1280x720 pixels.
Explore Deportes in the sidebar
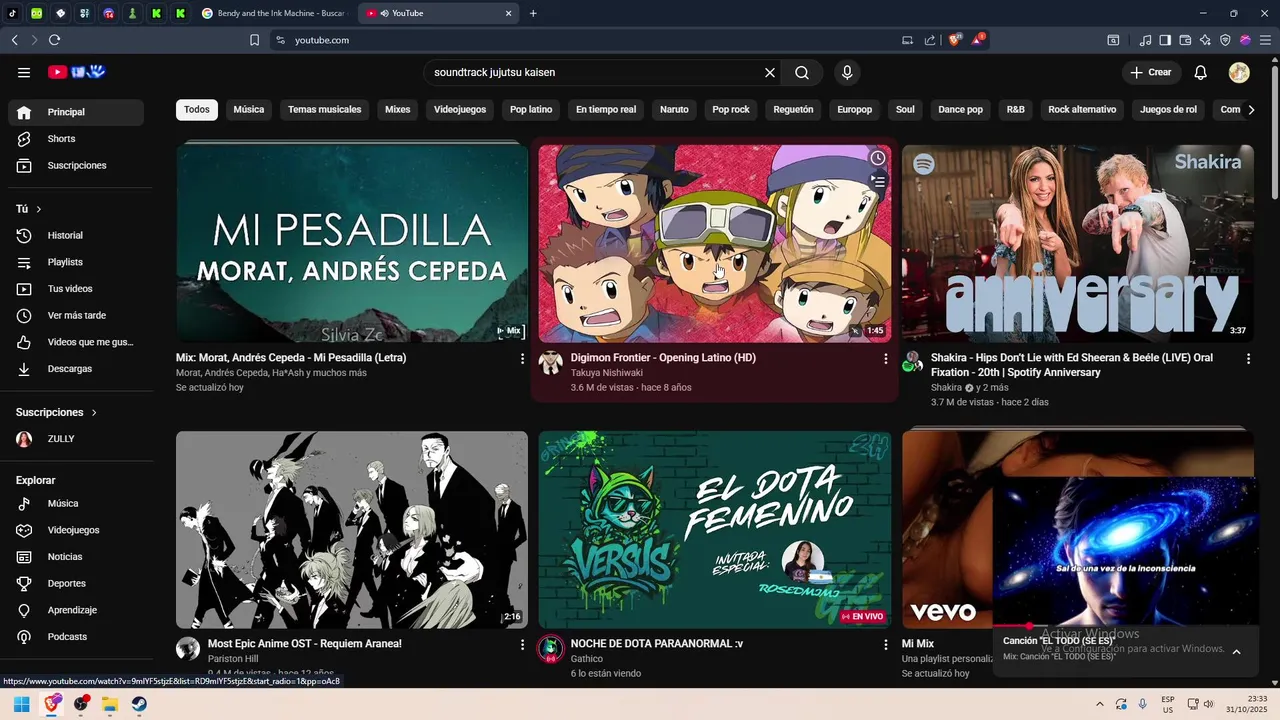pyautogui.click(x=76, y=583)
